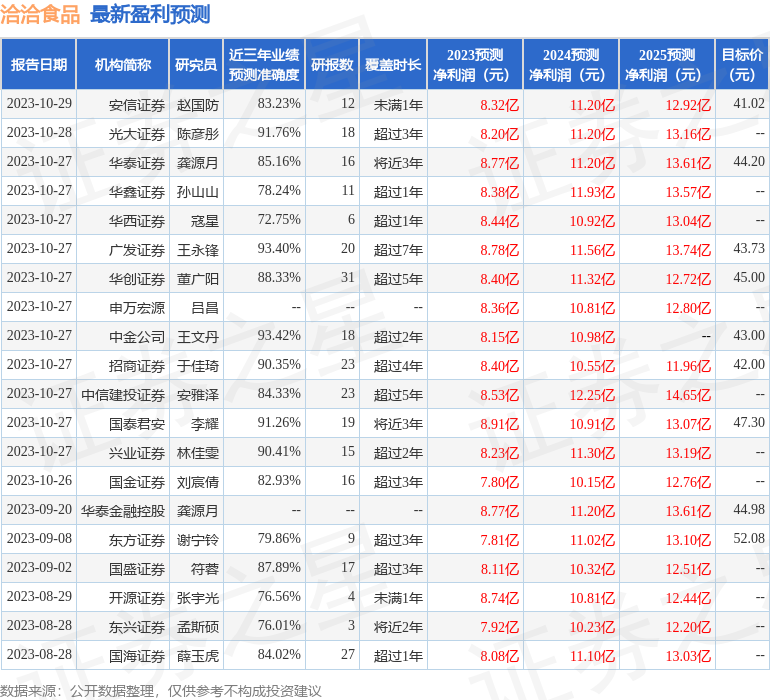Click researcher name 王永锋
This screenshot has width=770, height=700.
[197, 250]
